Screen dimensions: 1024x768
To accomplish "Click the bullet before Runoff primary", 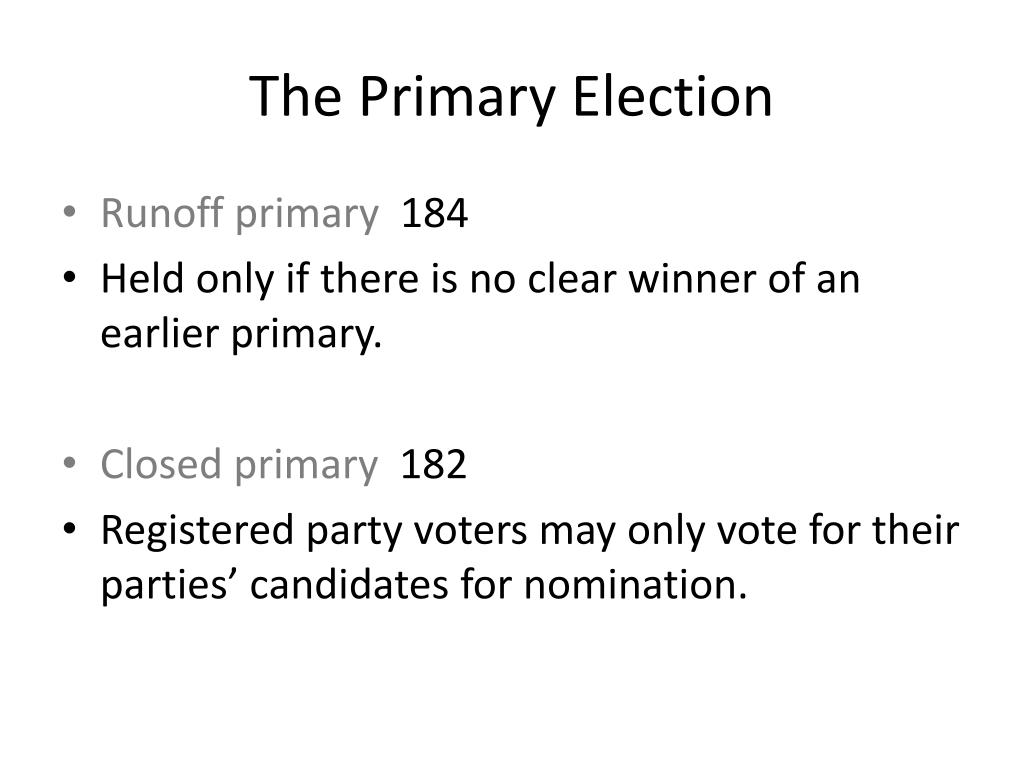I will coord(70,212).
